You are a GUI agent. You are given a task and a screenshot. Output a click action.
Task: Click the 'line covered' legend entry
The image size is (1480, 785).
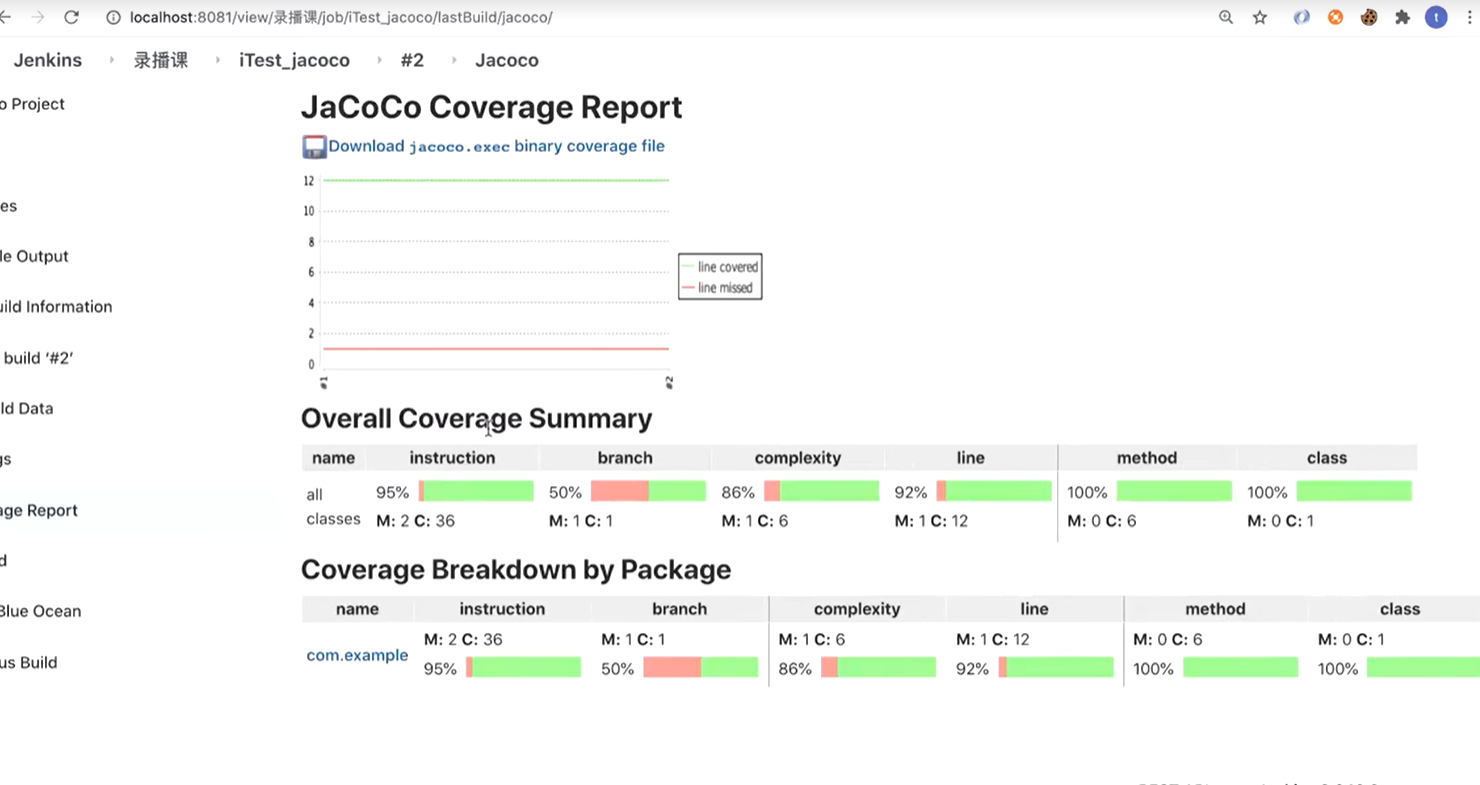tap(721, 267)
